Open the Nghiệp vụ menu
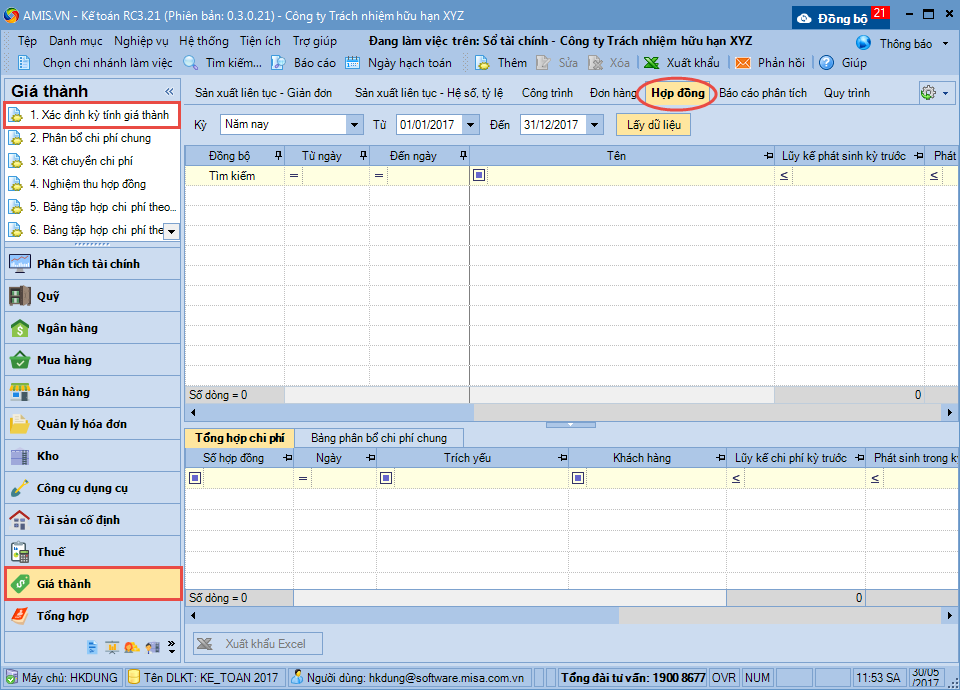This screenshot has height=690, width=960. click(141, 42)
